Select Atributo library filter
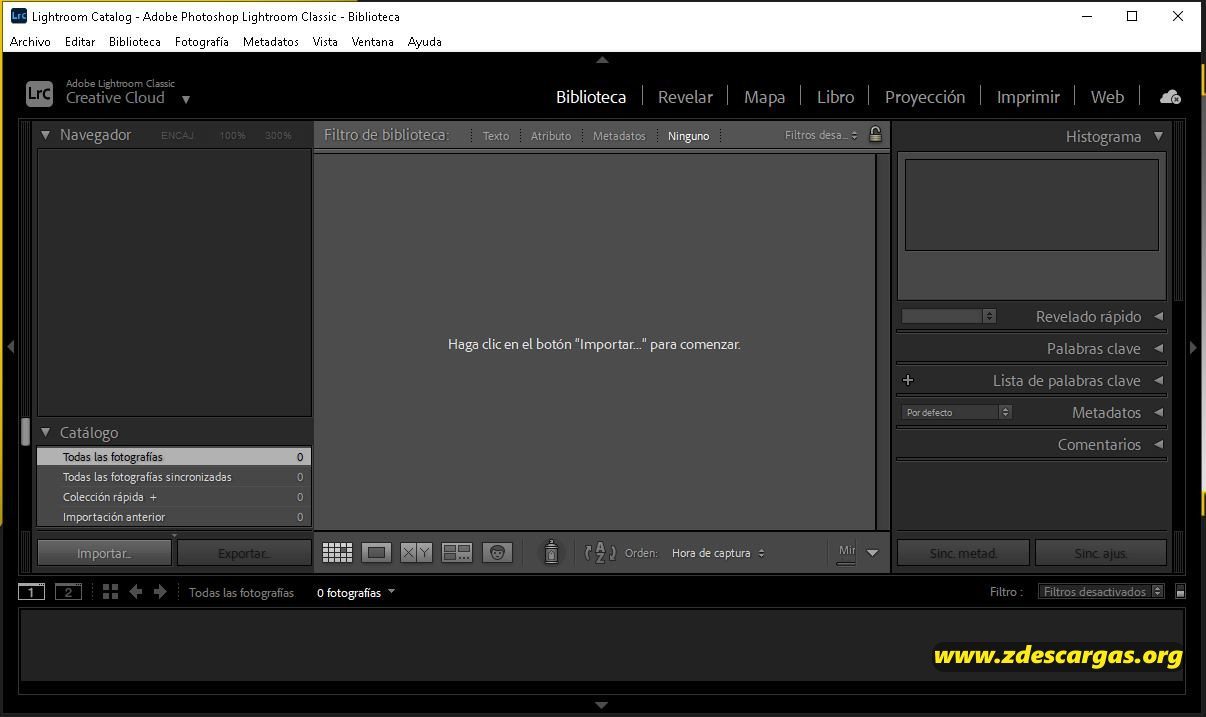The width and height of the screenshot is (1206, 717). pyautogui.click(x=551, y=136)
